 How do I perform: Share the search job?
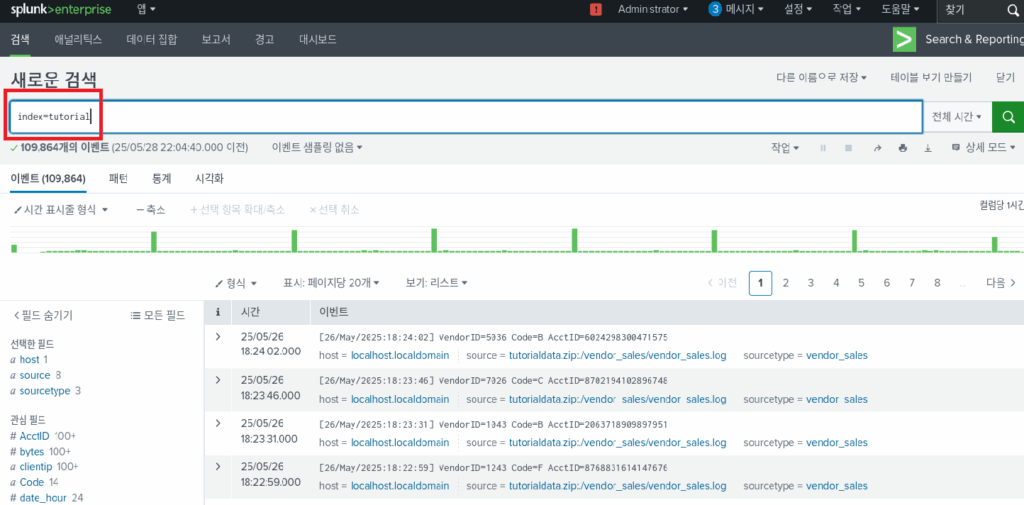(877, 148)
